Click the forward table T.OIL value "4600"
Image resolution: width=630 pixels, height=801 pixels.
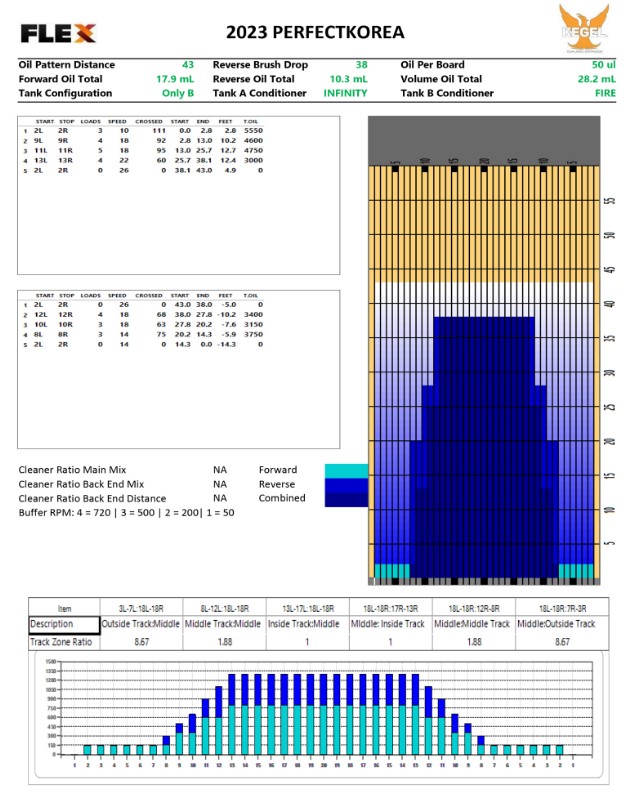pos(253,140)
